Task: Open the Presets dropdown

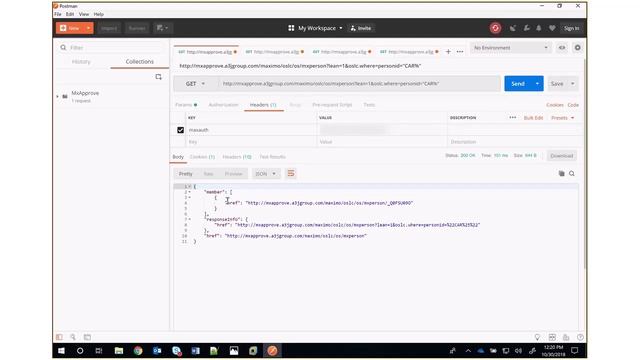Action: click(562, 118)
